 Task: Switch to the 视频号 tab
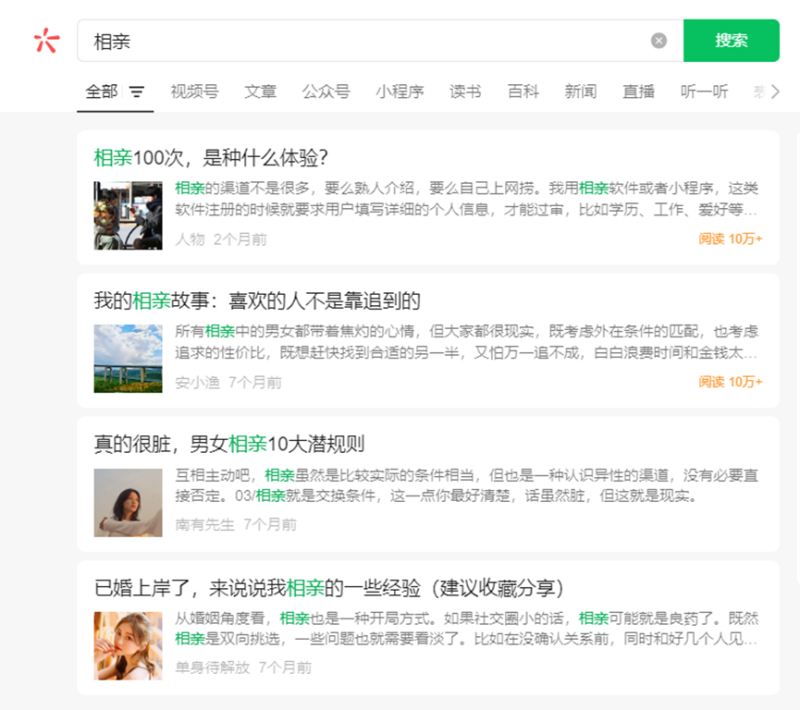coord(194,92)
